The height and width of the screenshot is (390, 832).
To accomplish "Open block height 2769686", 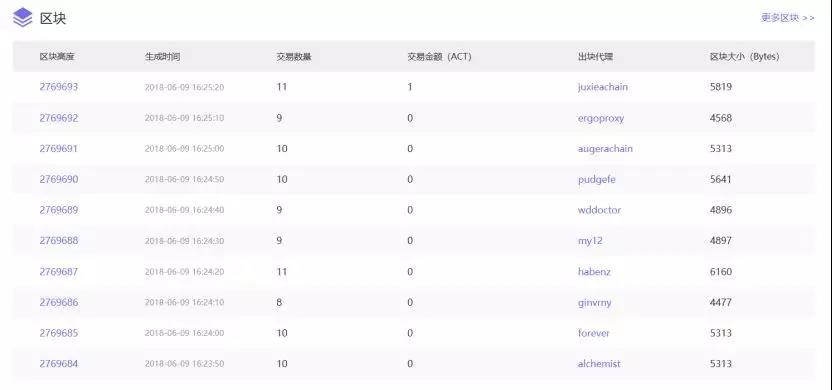I will point(58,302).
